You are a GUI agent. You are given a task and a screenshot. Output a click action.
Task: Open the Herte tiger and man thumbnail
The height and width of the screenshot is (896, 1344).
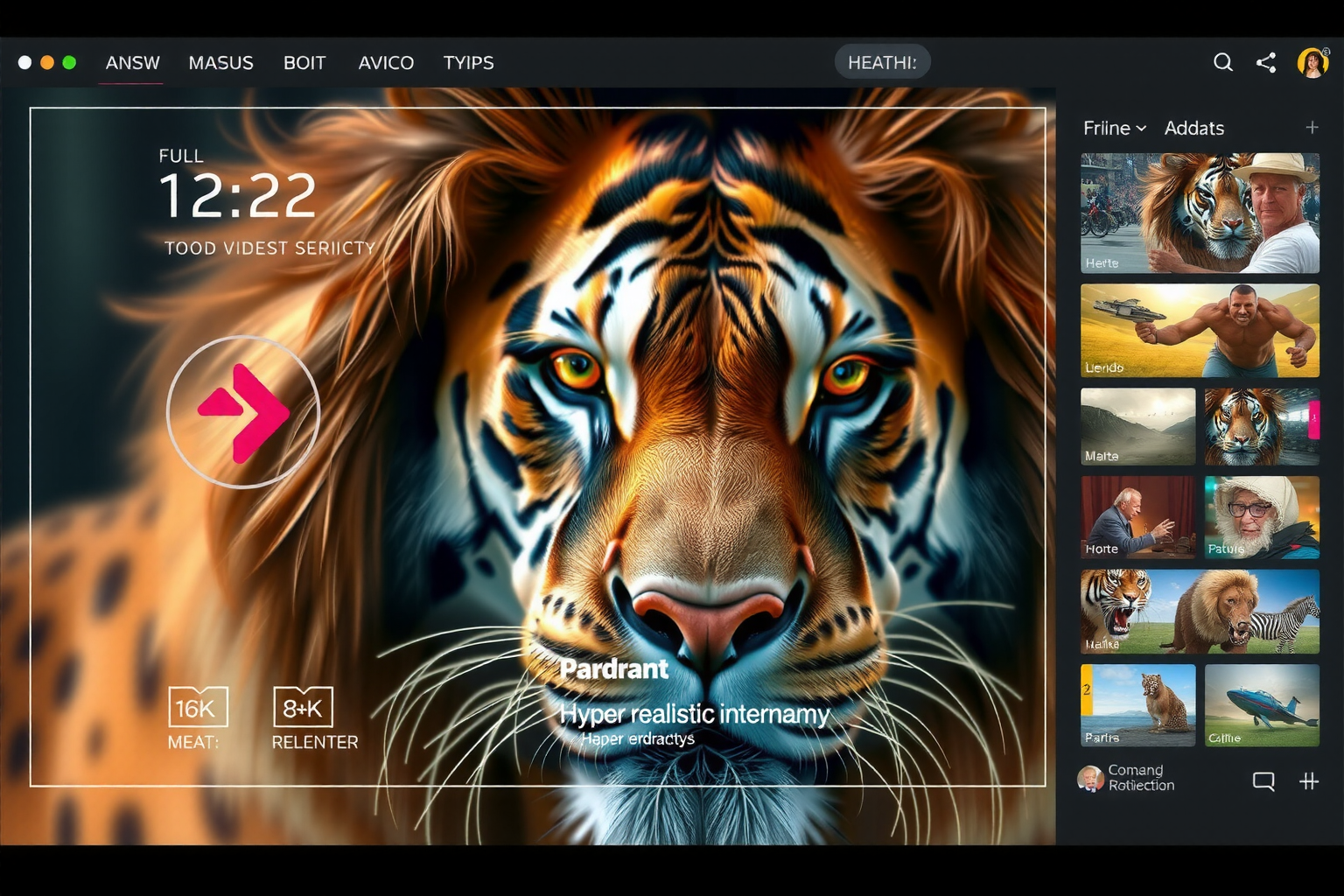click(x=1200, y=213)
